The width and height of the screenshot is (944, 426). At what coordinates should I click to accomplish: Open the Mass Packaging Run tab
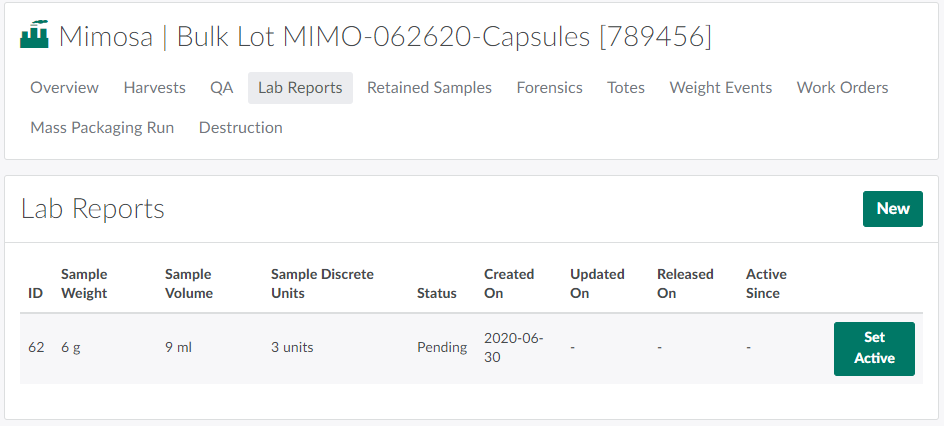coord(102,128)
